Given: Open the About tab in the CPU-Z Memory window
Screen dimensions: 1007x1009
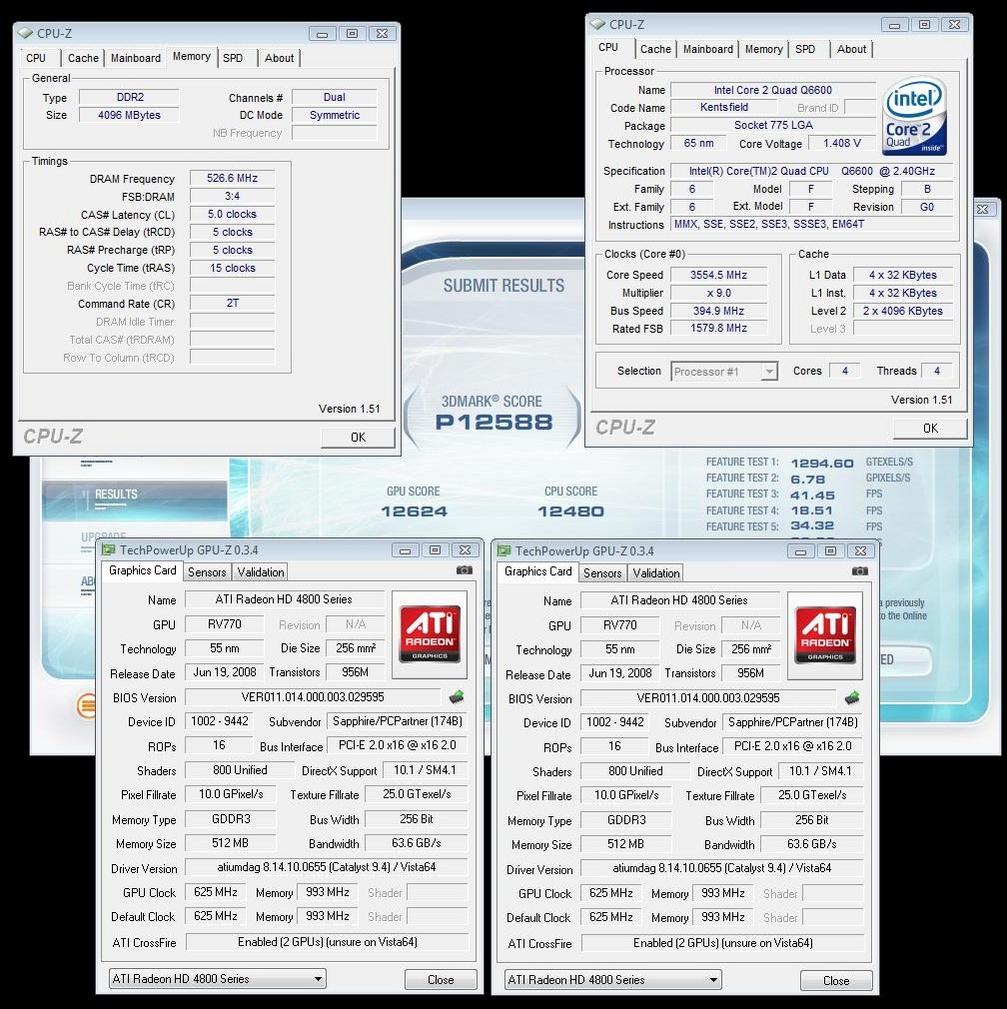Looking at the screenshot, I should (x=279, y=58).
